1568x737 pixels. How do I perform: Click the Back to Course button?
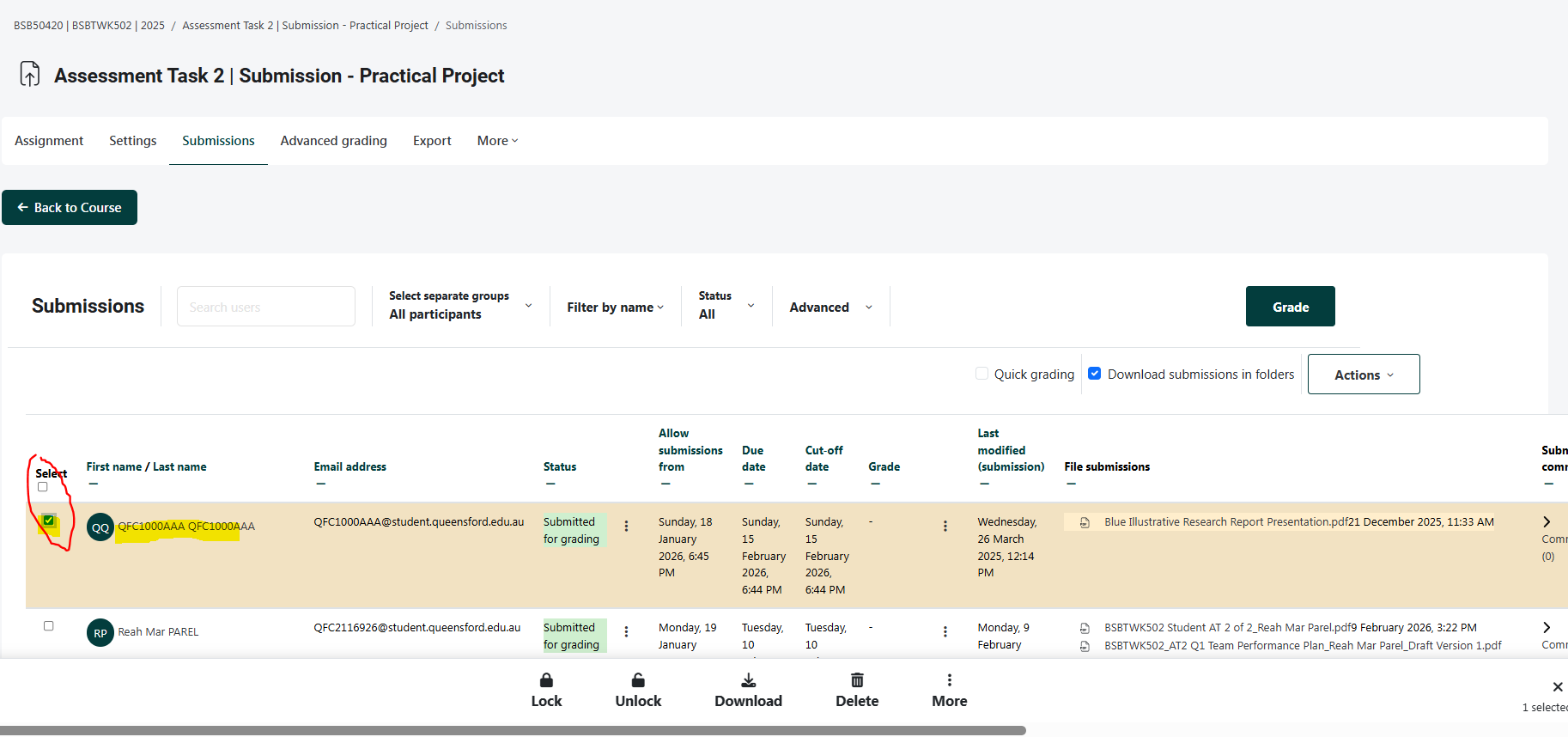coord(70,208)
